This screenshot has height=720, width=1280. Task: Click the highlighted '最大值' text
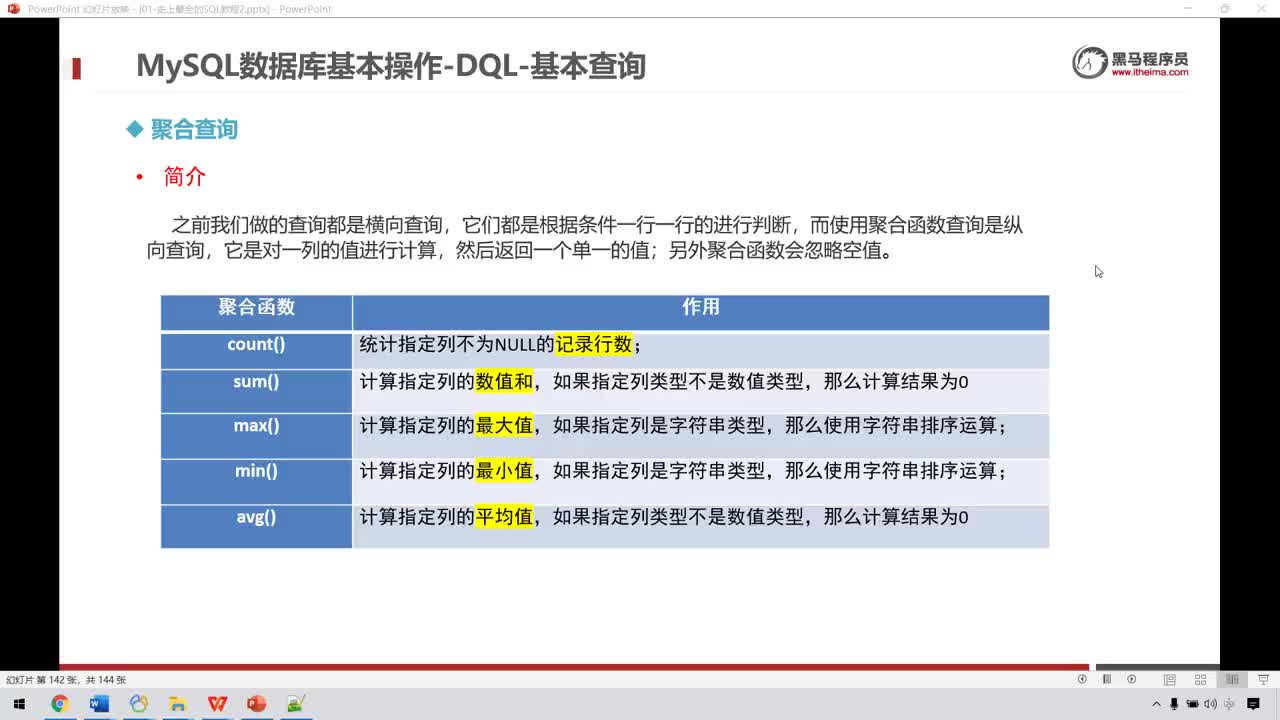pyautogui.click(x=504, y=426)
